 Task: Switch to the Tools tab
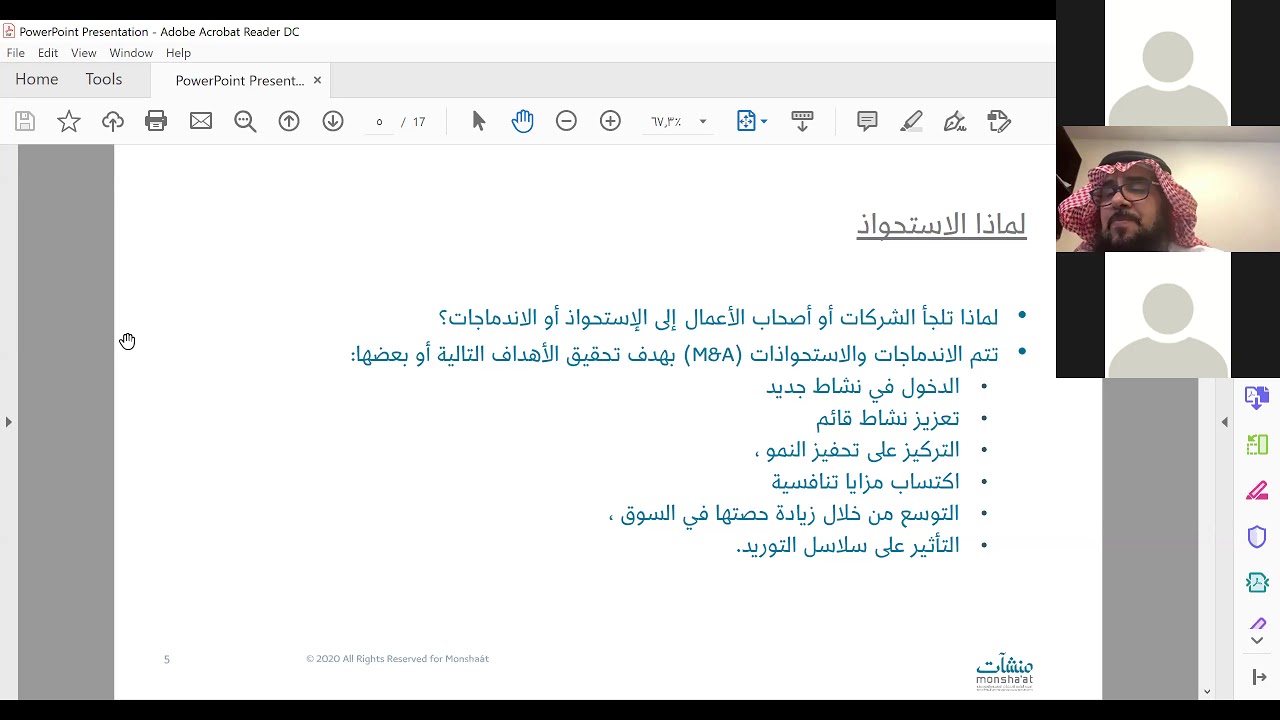coord(104,79)
